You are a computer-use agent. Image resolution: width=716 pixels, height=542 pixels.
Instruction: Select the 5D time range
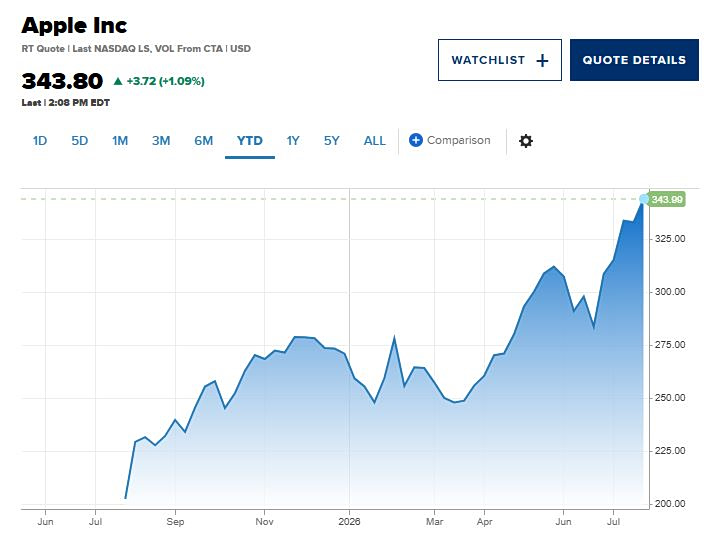tap(79, 141)
